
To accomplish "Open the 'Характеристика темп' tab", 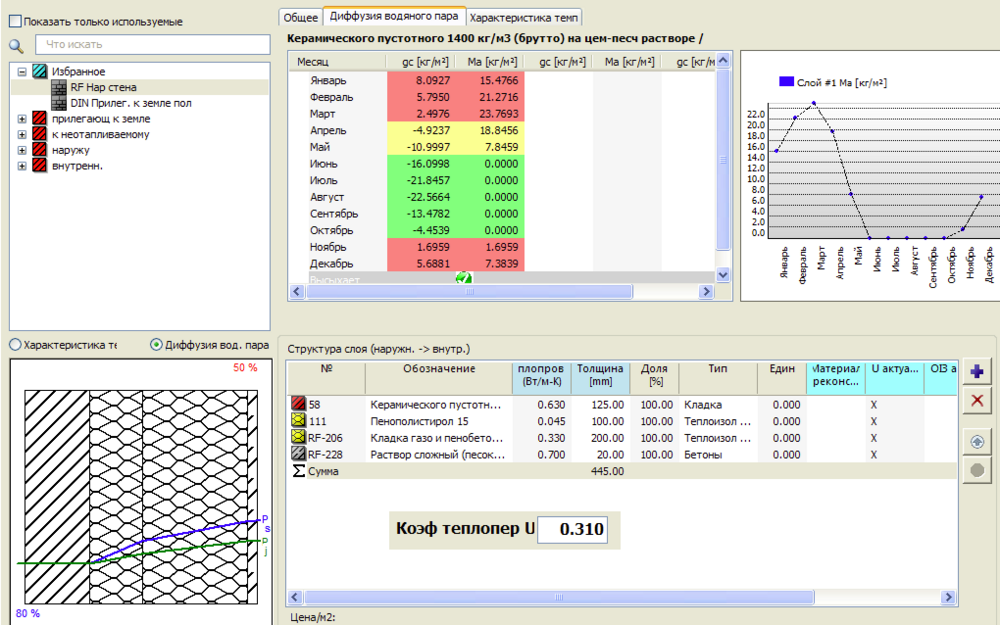I will pyautogui.click(x=524, y=17).
